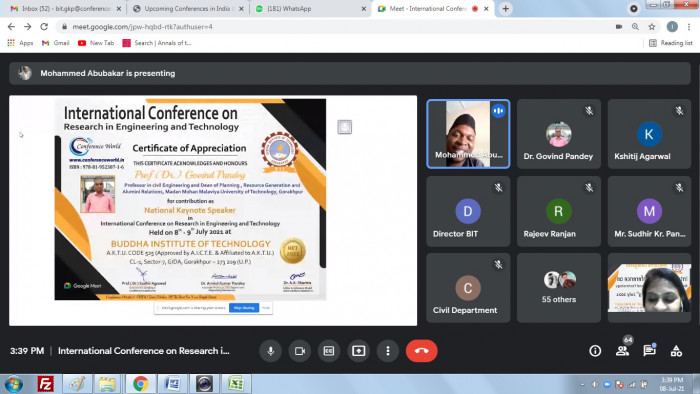The height and width of the screenshot is (394, 700).
Task: Click the address bar URL field
Action: [339, 27]
